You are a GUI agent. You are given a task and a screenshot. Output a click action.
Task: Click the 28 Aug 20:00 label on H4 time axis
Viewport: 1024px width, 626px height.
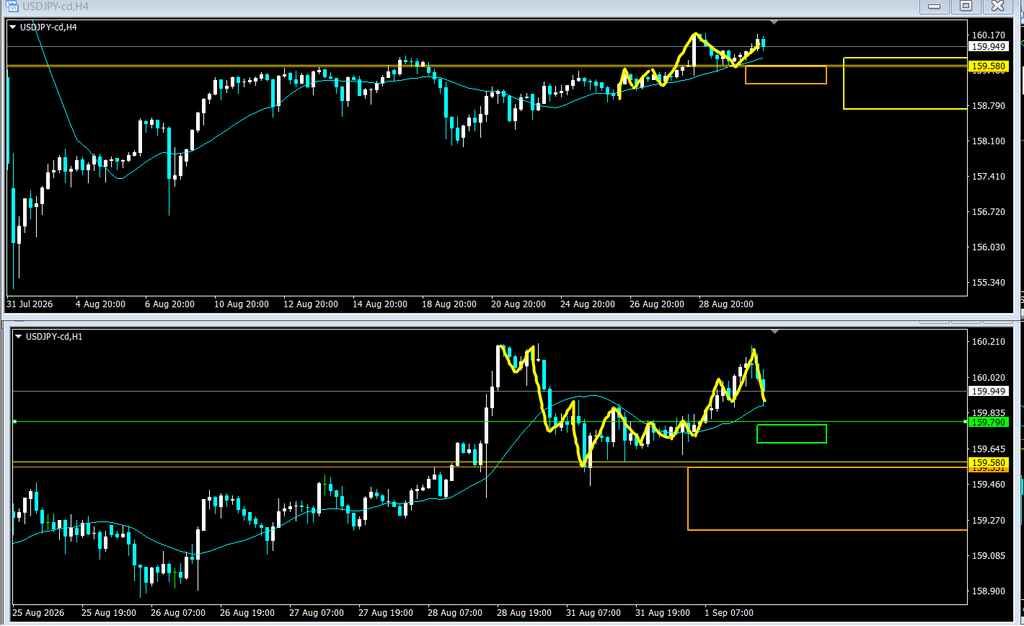coord(726,304)
